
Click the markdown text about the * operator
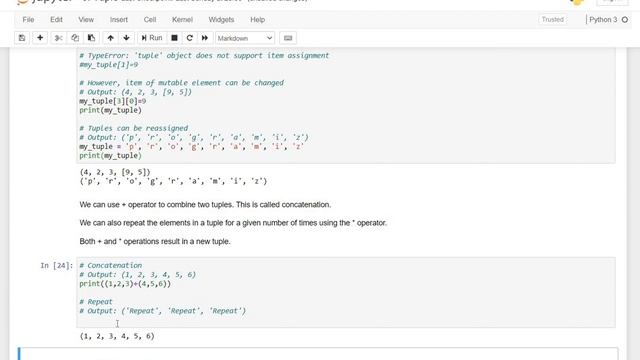point(233,223)
